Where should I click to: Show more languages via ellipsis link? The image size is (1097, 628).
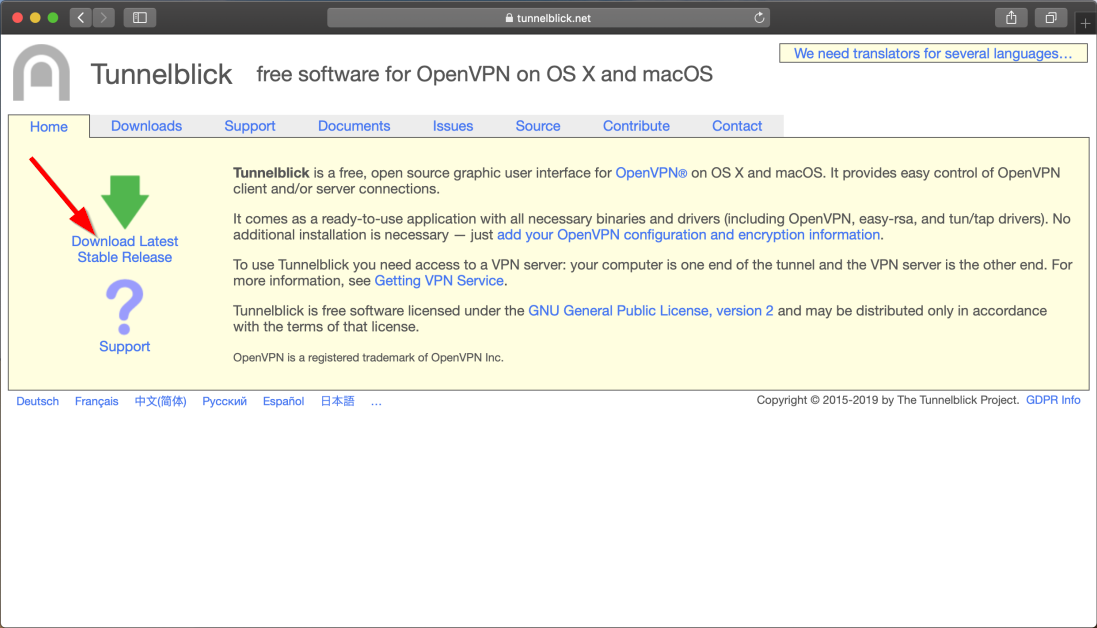[376, 401]
